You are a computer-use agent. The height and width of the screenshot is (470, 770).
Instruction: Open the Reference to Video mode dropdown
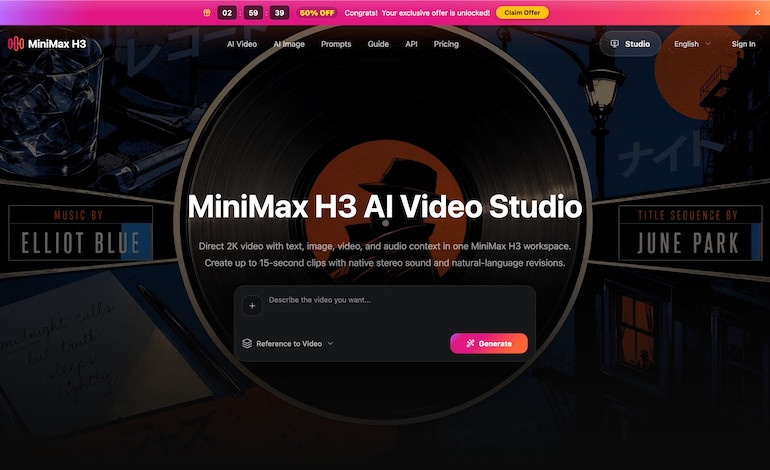288,343
